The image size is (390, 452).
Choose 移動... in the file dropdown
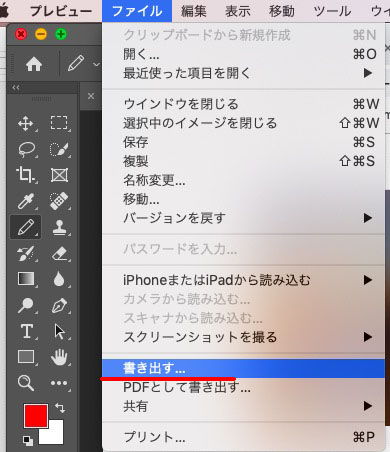(x=243, y=199)
